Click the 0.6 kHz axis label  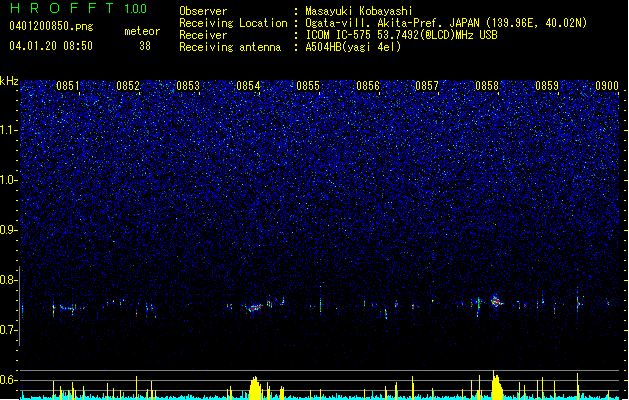point(9,380)
